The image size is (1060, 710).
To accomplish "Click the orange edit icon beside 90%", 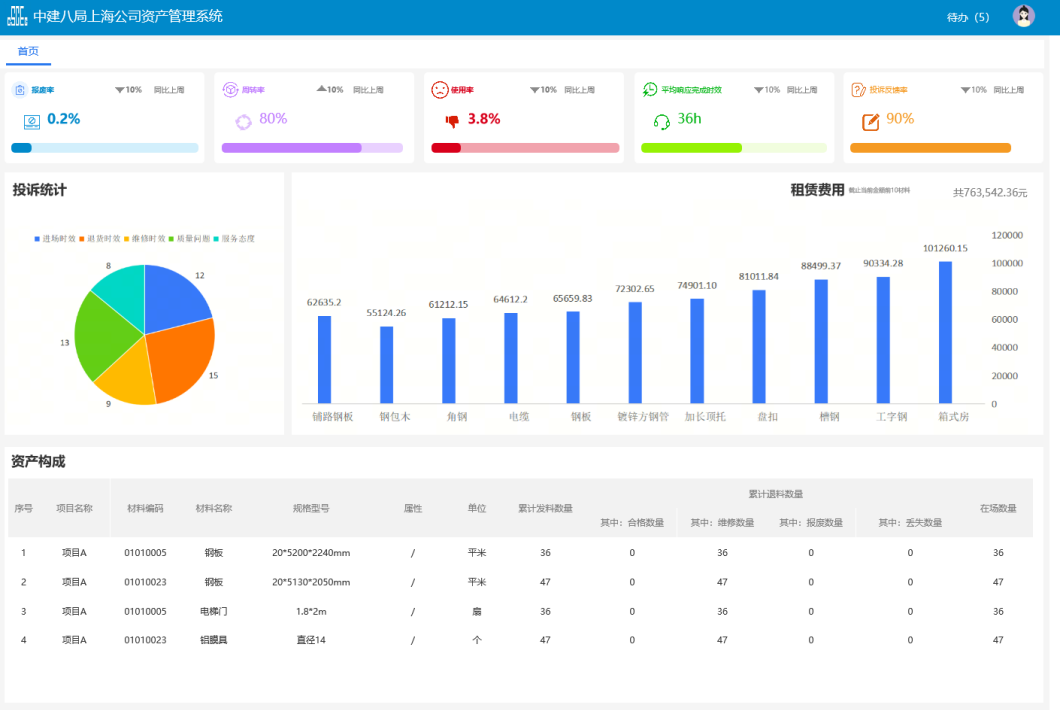I will pyautogui.click(x=870, y=121).
